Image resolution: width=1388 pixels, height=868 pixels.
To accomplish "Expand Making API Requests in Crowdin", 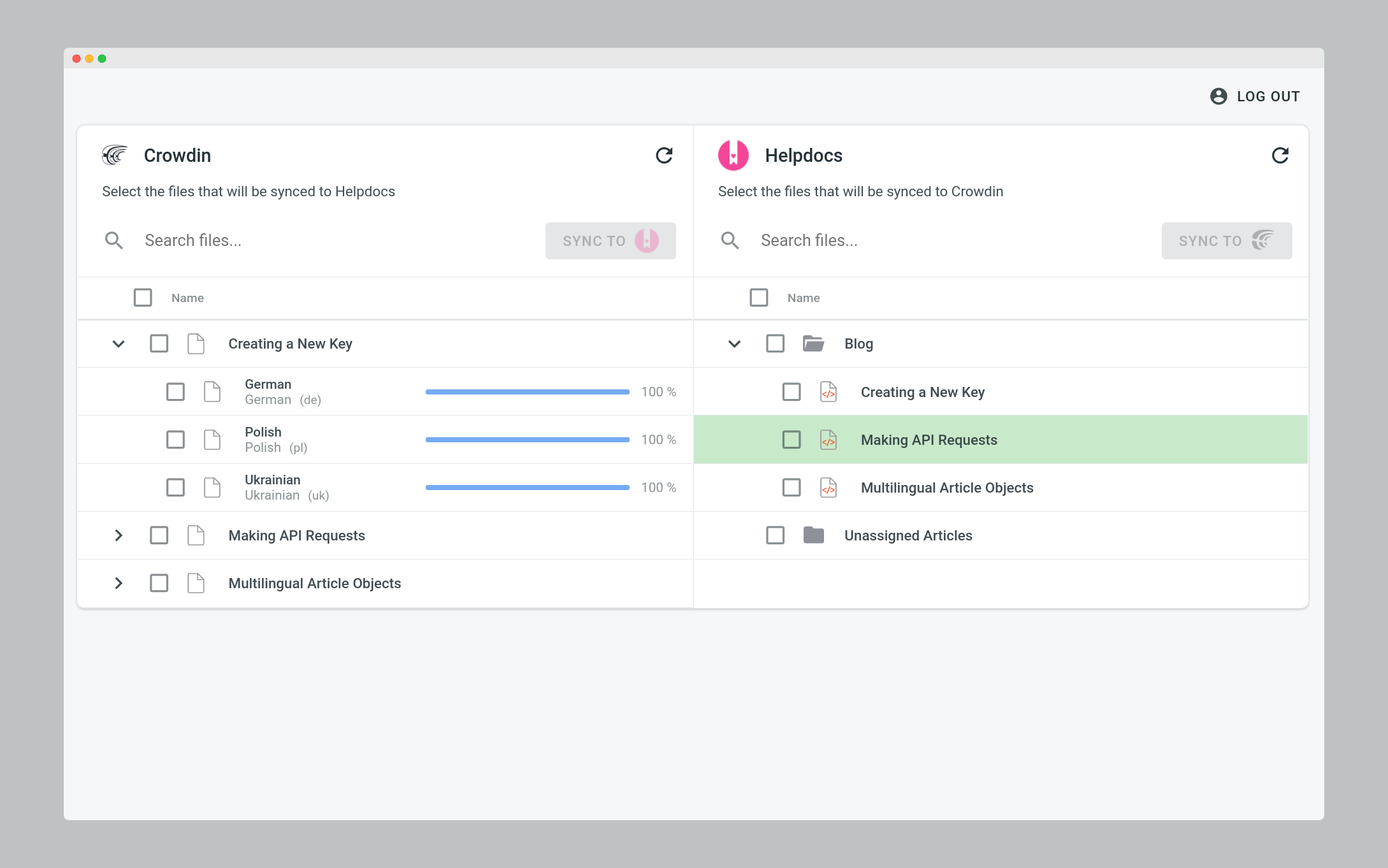I will [x=119, y=535].
